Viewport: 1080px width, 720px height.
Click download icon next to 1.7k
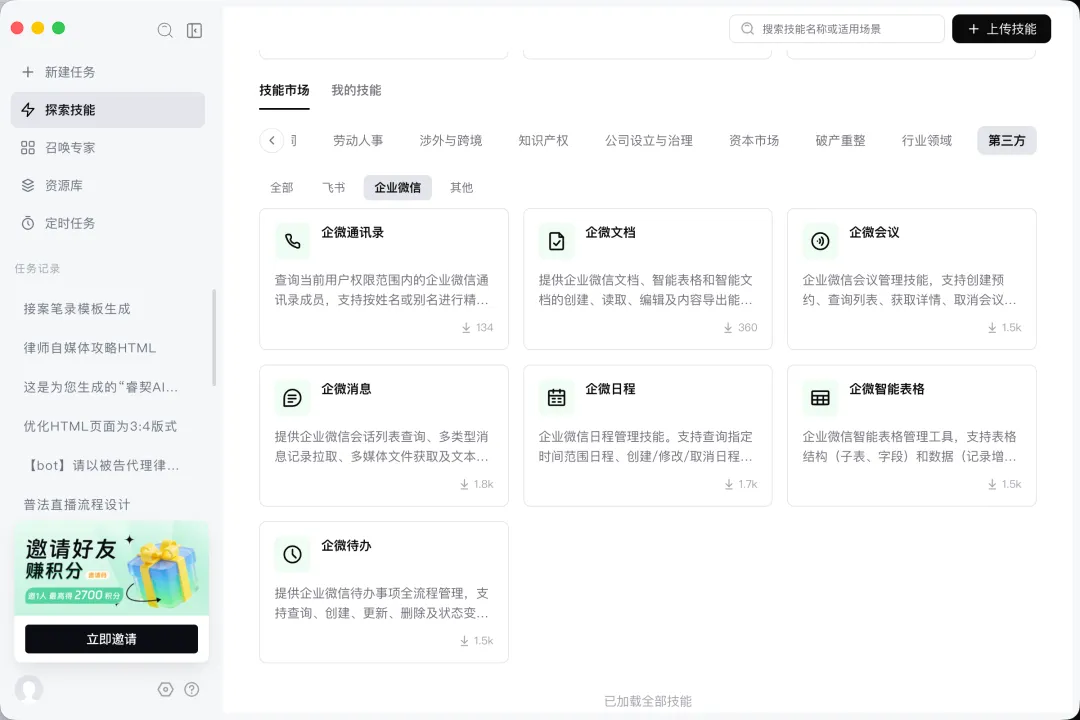[x=729, y=484]
